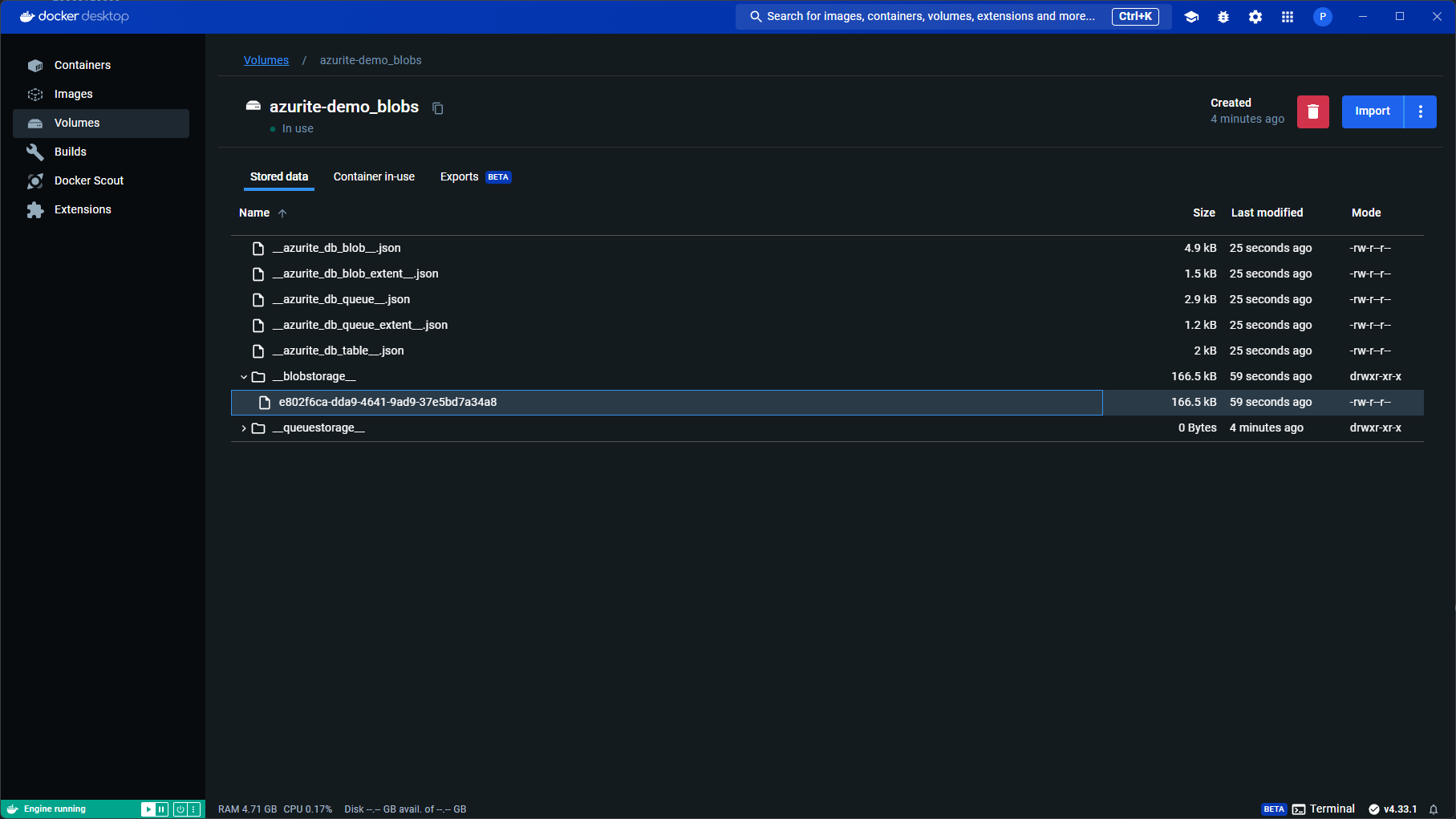Screen dimensions: 1456x819
Task: Resume engine with the play button
Action: click(148, 809)
